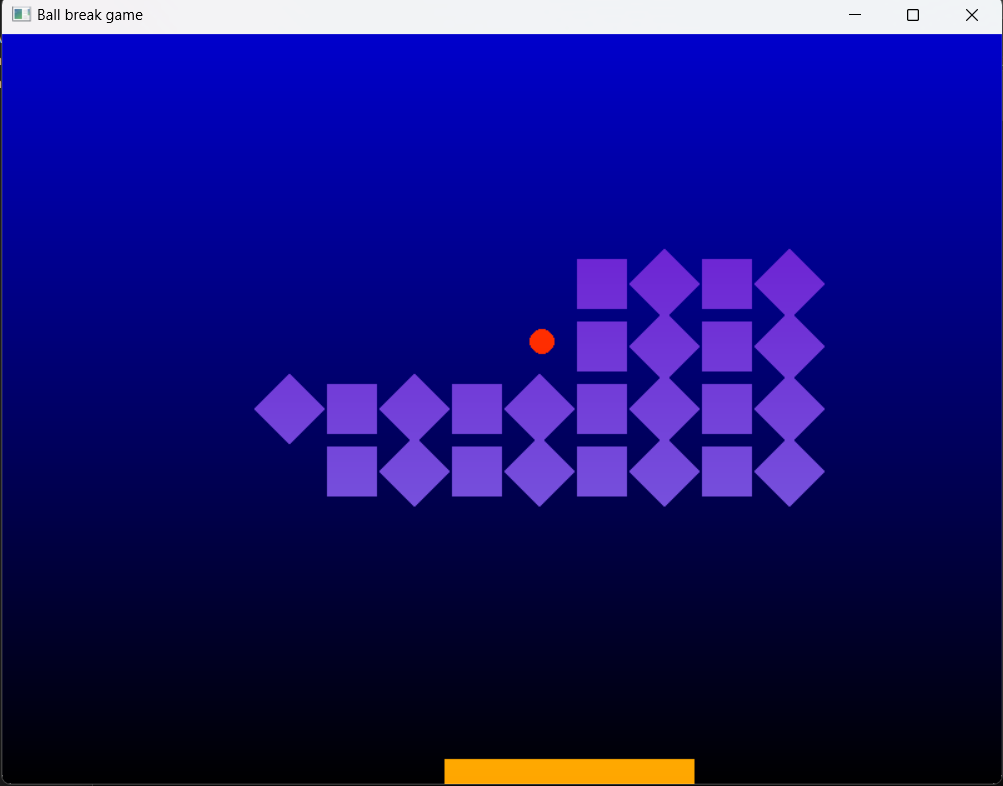
Task: Click the purple diamond at the far right edge
Action: 792,408
